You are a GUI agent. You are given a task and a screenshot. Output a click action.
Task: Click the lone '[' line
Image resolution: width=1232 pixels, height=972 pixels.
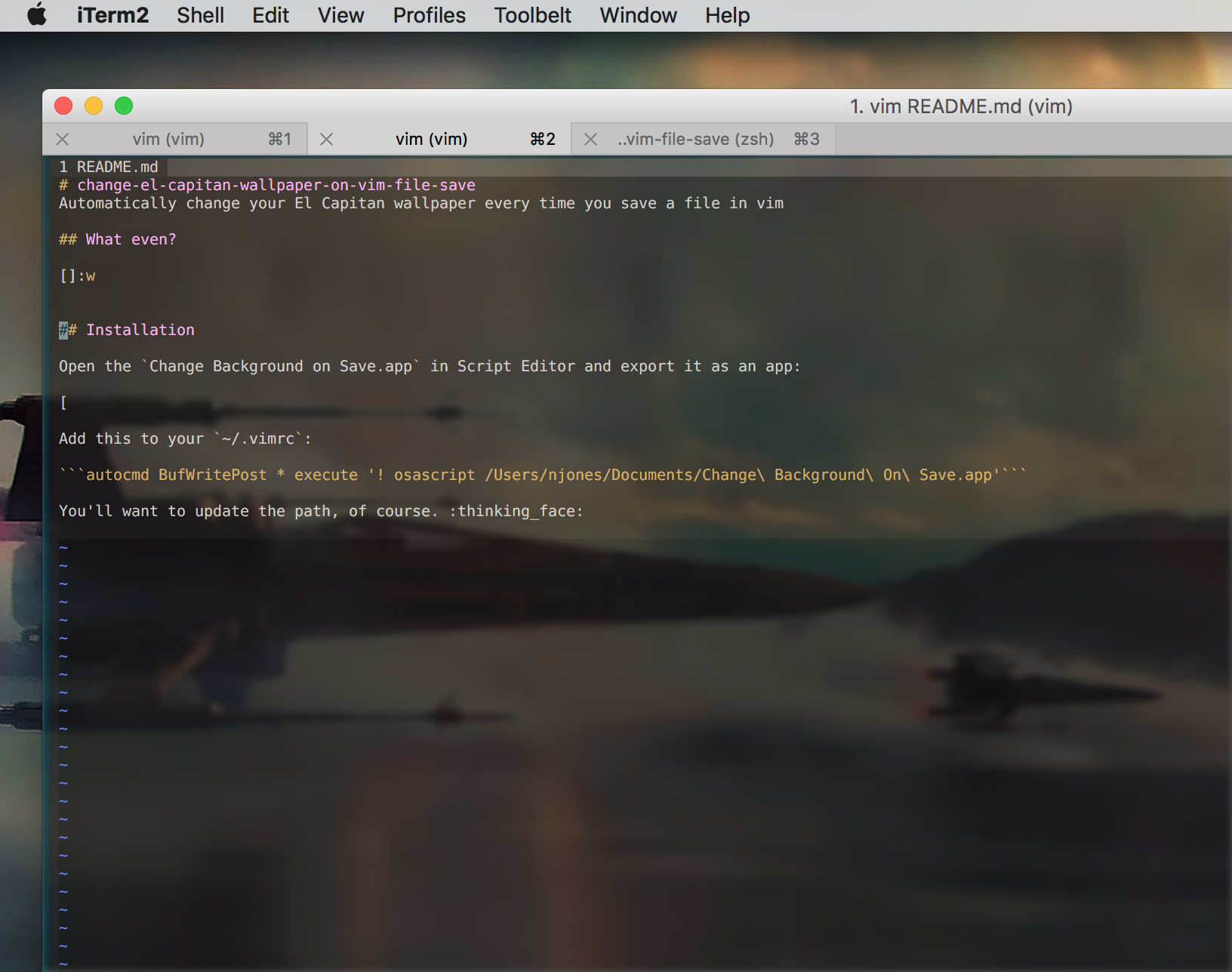[x=63, y=402]
